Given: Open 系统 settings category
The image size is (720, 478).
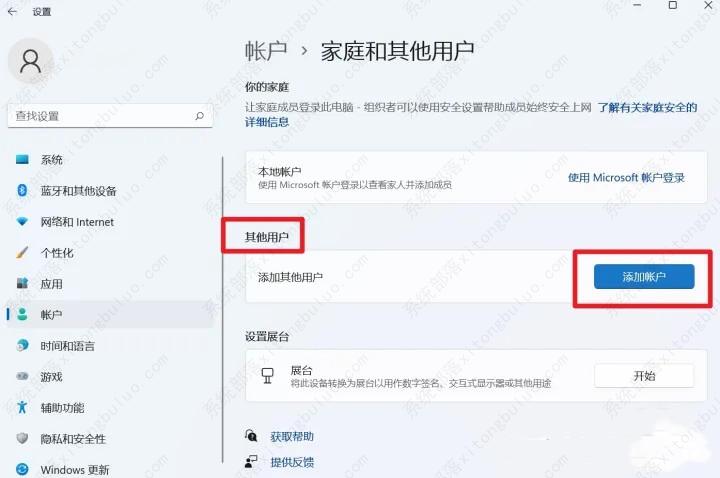Looking at the screenshot, I should coord(110,159).
